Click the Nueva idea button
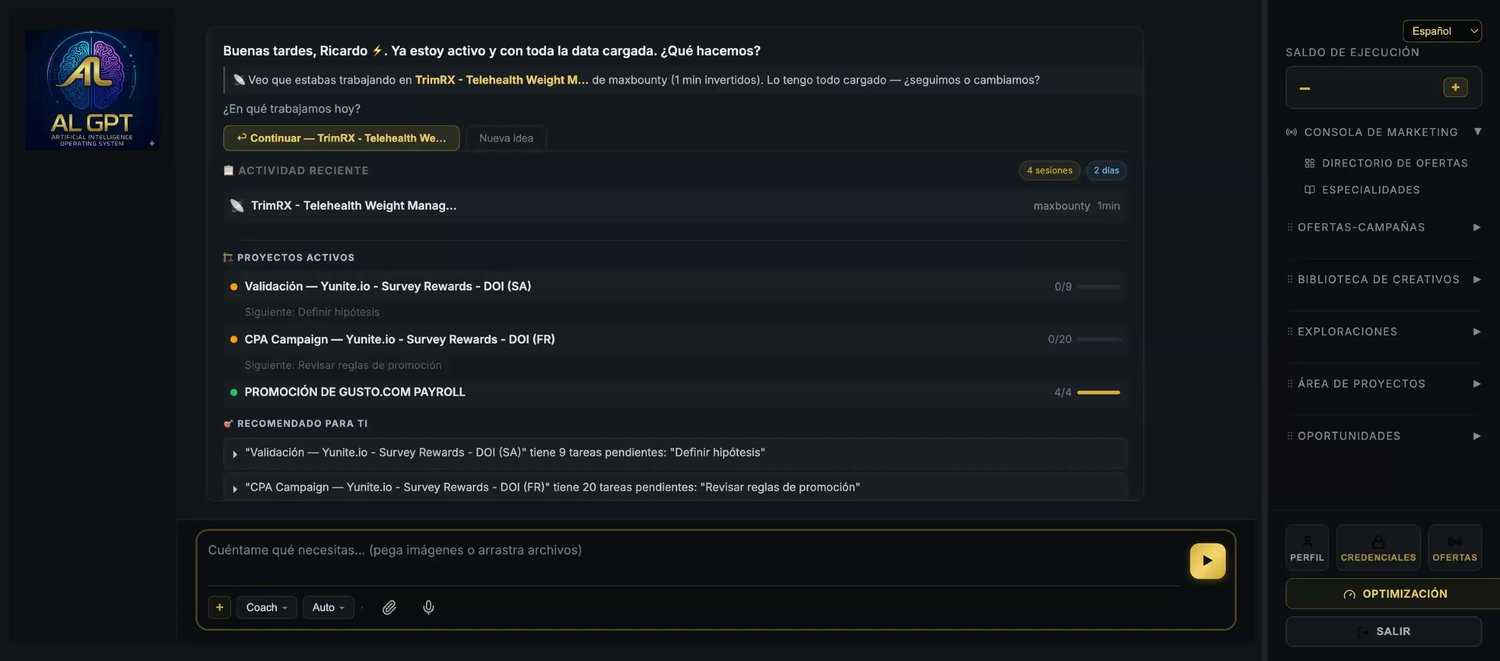 click(506, 138)
